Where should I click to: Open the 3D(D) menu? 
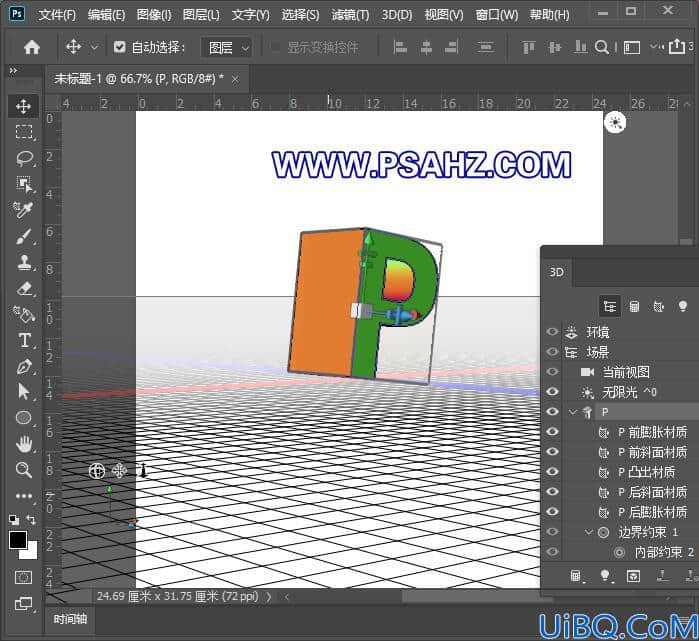[397, 15]
